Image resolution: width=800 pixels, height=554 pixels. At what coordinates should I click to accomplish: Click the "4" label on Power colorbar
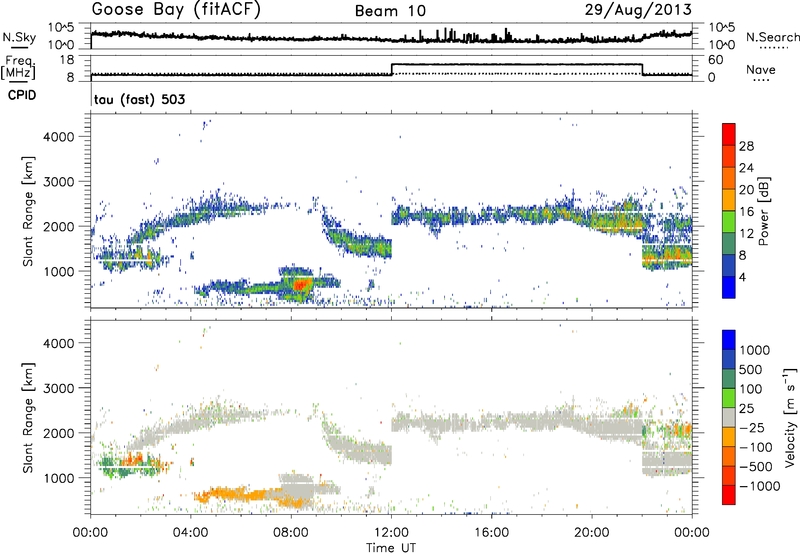point(742,277)
